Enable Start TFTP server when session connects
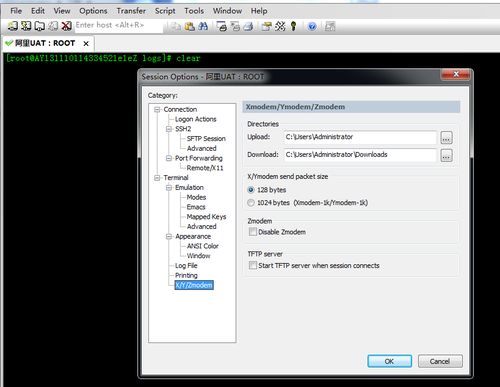This screenshot has width=500, height=387. [253, 265]
